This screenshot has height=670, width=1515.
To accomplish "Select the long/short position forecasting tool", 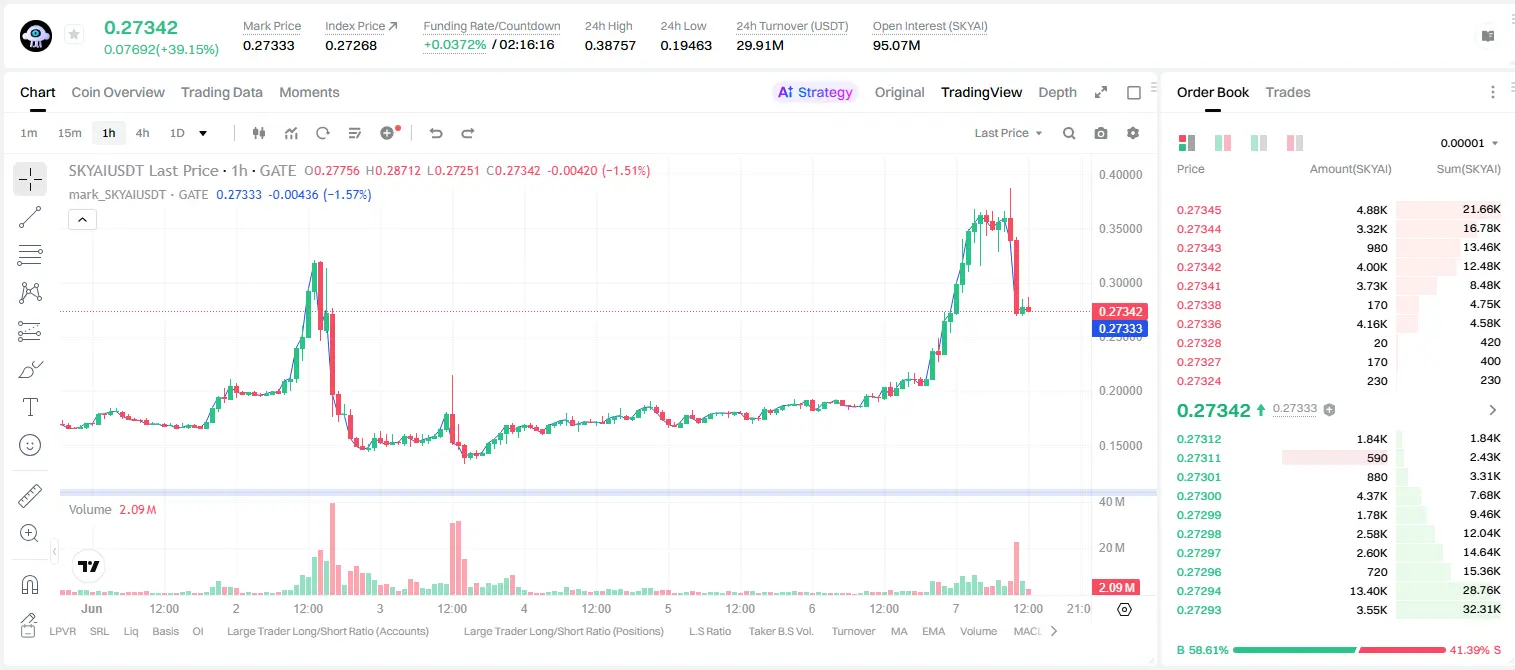I will point(30,331).
